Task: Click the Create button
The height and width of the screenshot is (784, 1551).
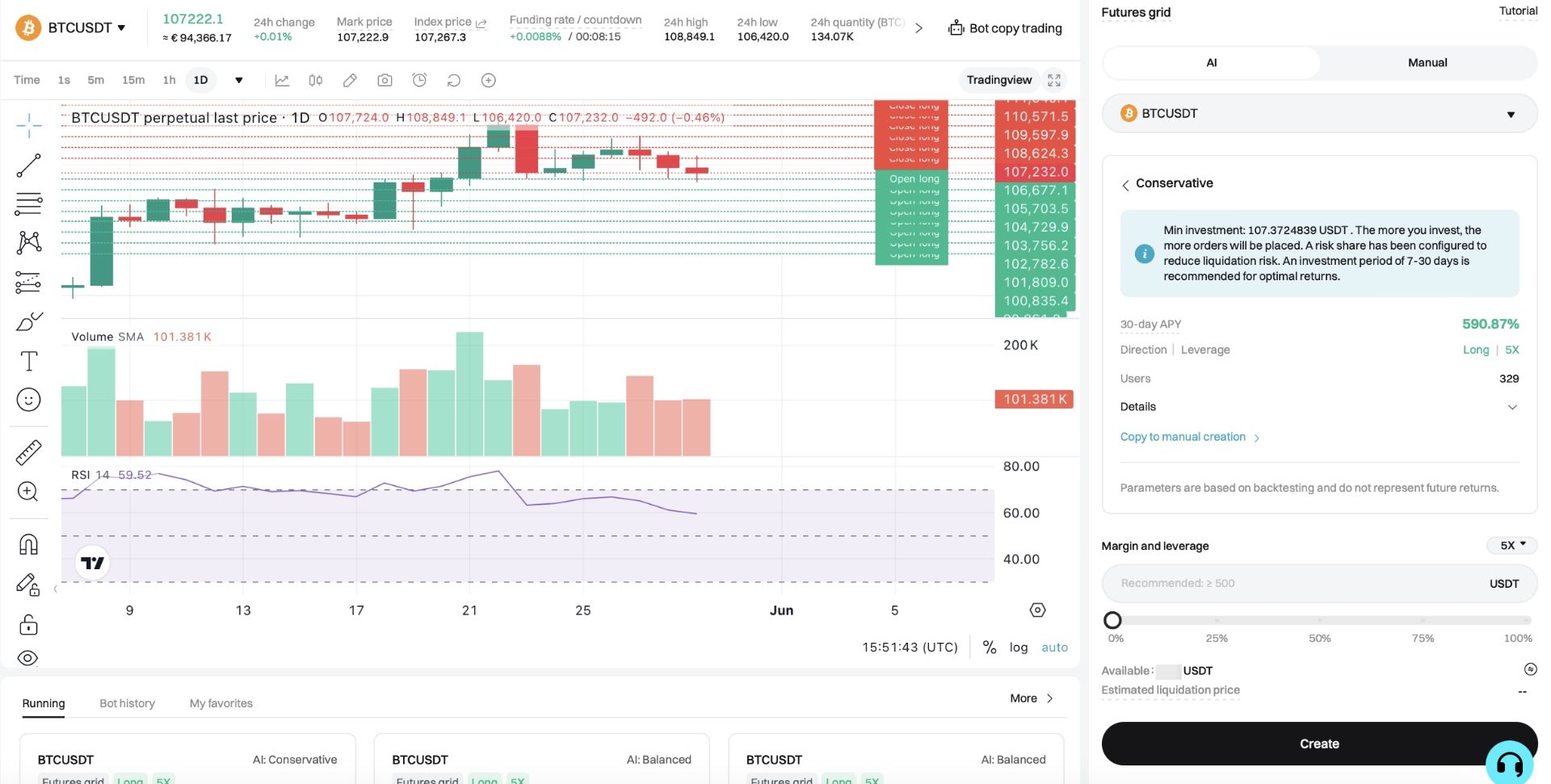Action: point(1319,744)
